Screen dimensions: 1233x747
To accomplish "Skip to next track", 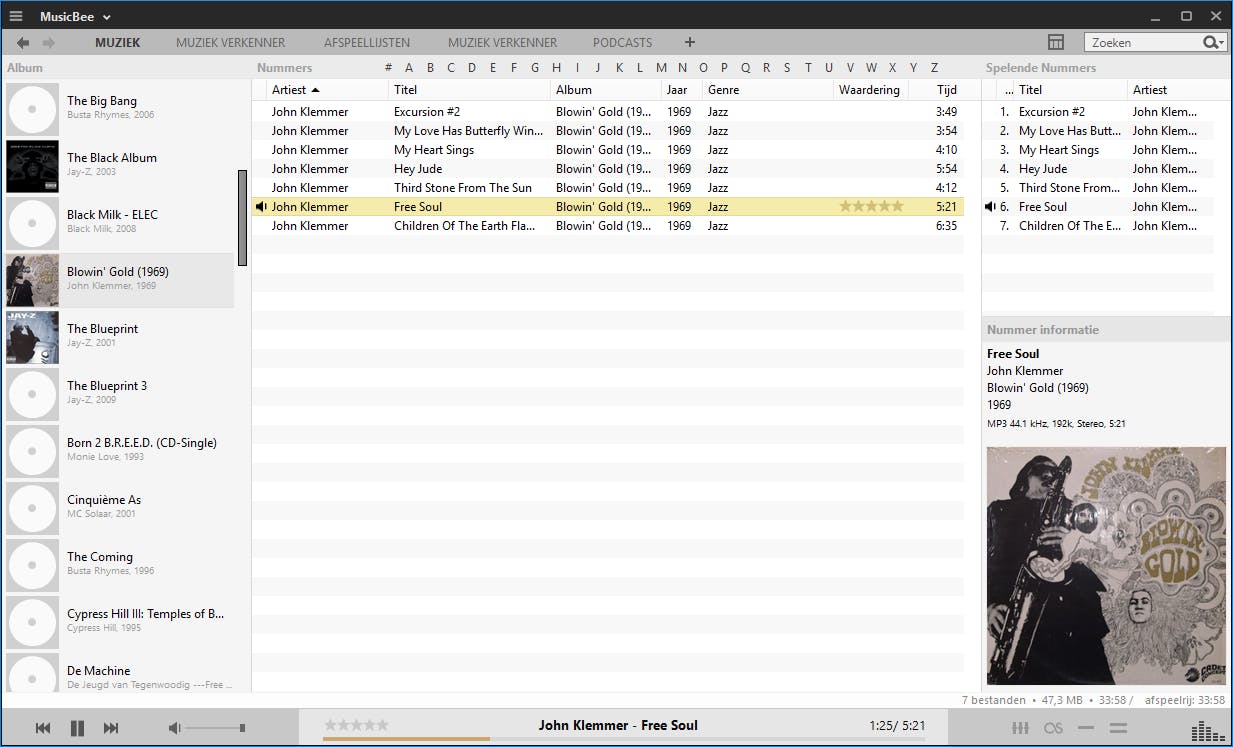I will (x=111, y=728).
